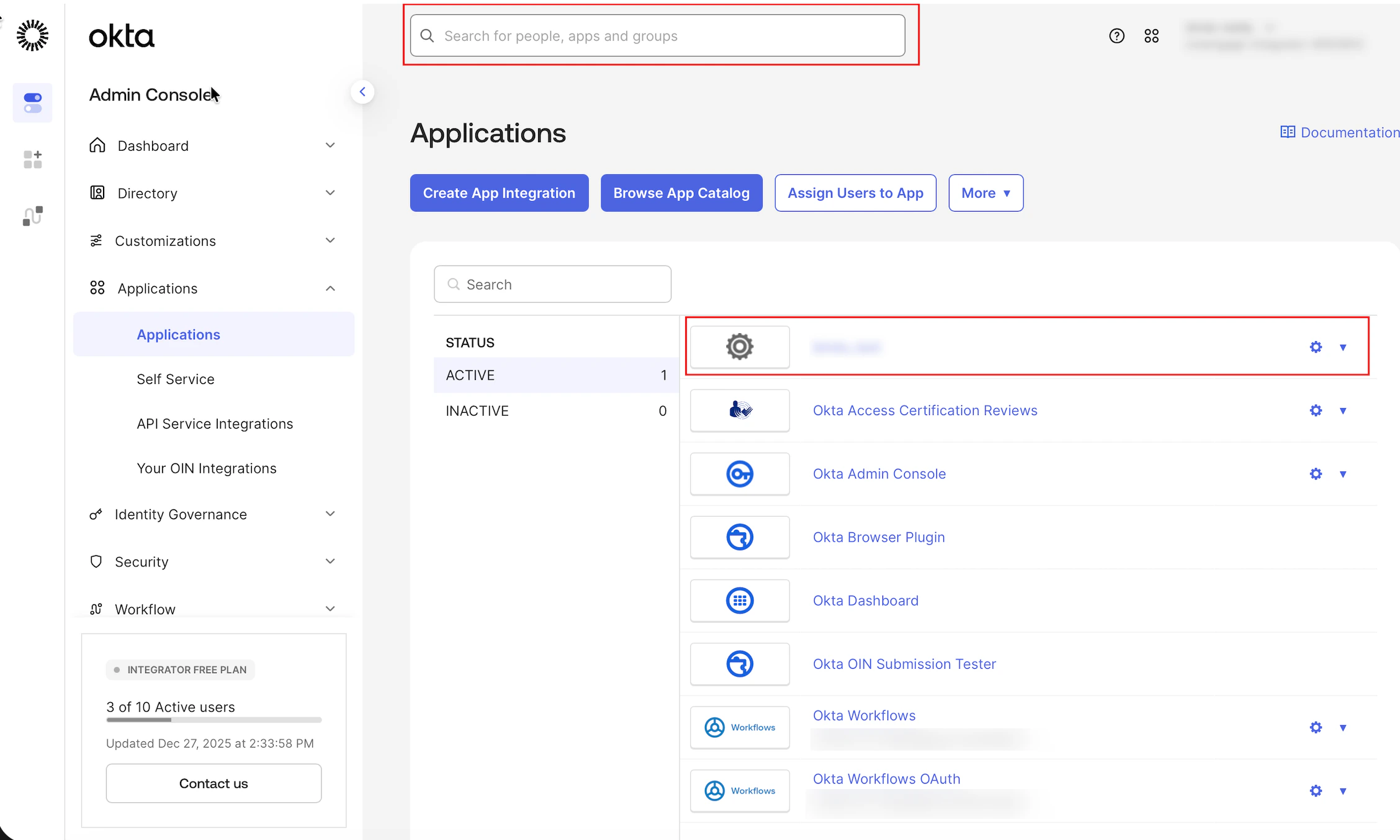
Task: Open the Okta Access Certification Reviews link
Action: coord(925,411)
